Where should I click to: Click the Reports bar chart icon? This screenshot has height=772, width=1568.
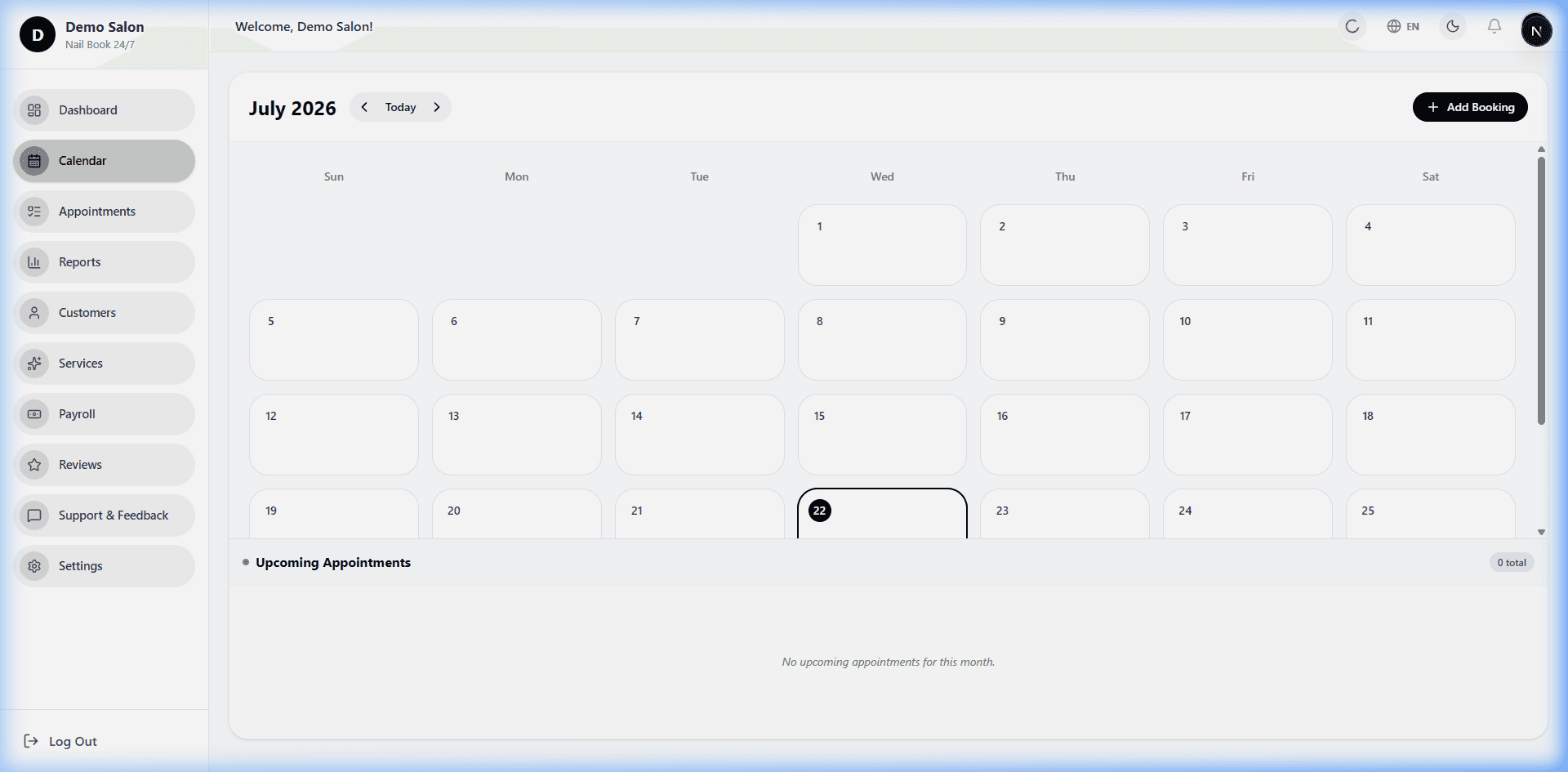[34, 262]
